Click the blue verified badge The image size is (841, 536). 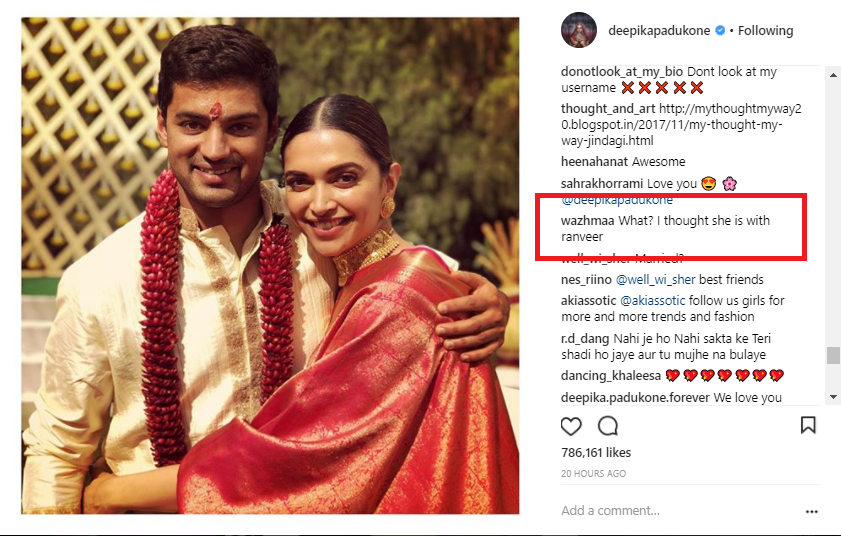[x=719, y=31]
